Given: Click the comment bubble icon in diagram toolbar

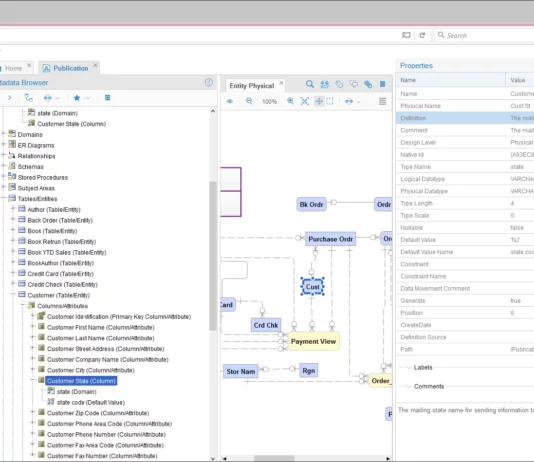Looking at the screenshot, I should pyautogui.click(x=354, y=84).
